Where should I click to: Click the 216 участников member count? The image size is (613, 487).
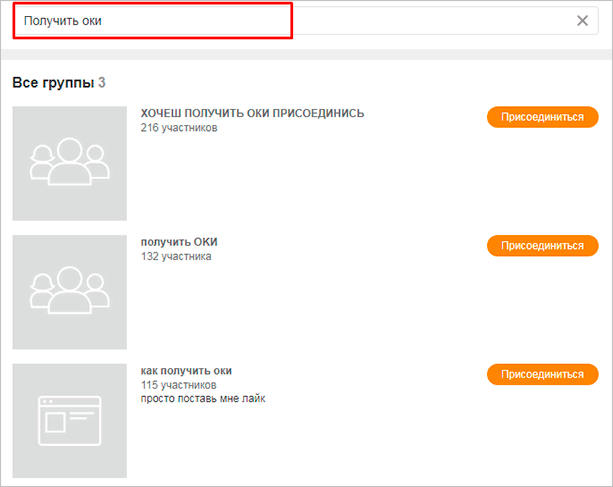click(179, 128)
